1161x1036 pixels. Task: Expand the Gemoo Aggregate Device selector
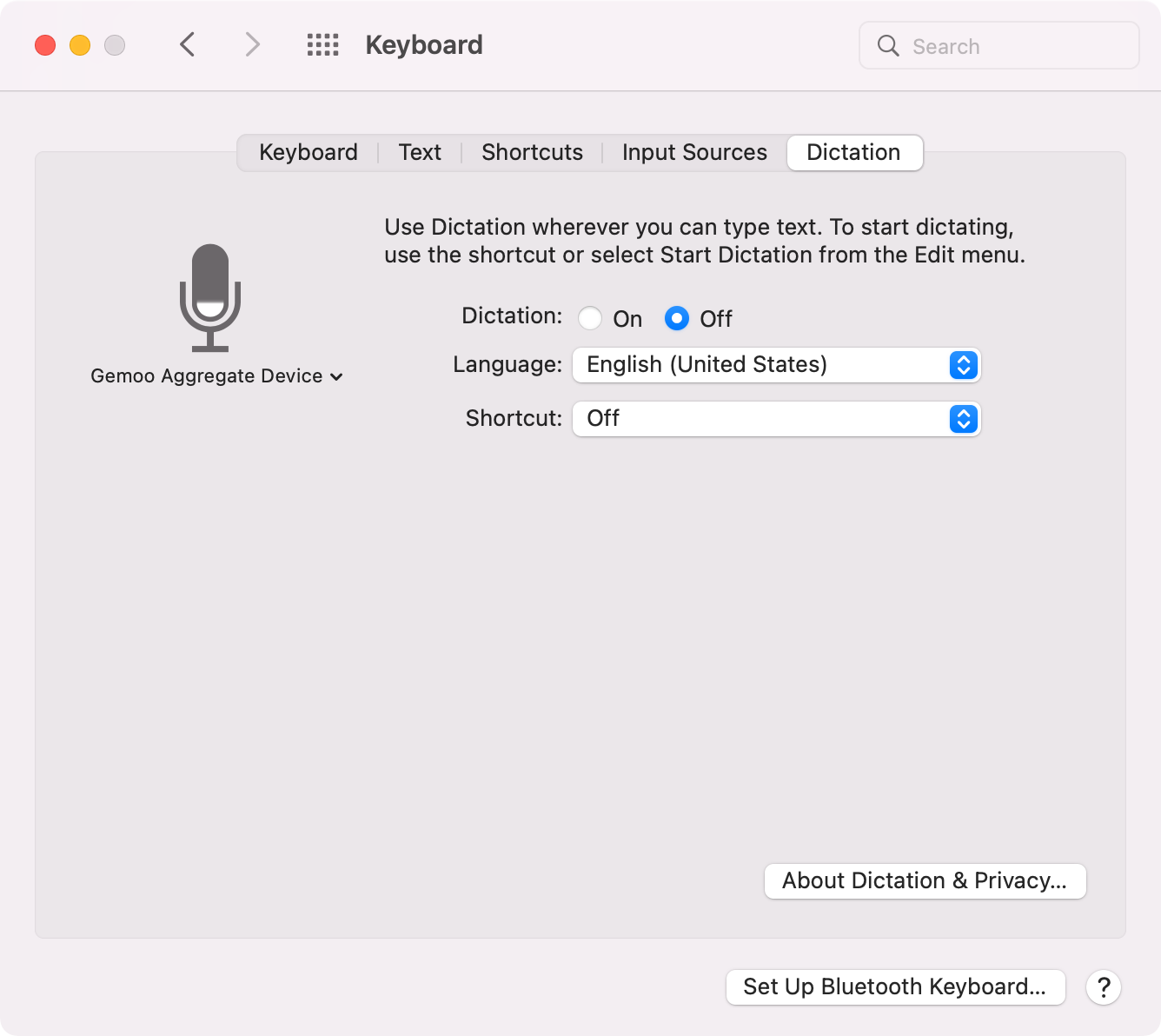[338, 376]
